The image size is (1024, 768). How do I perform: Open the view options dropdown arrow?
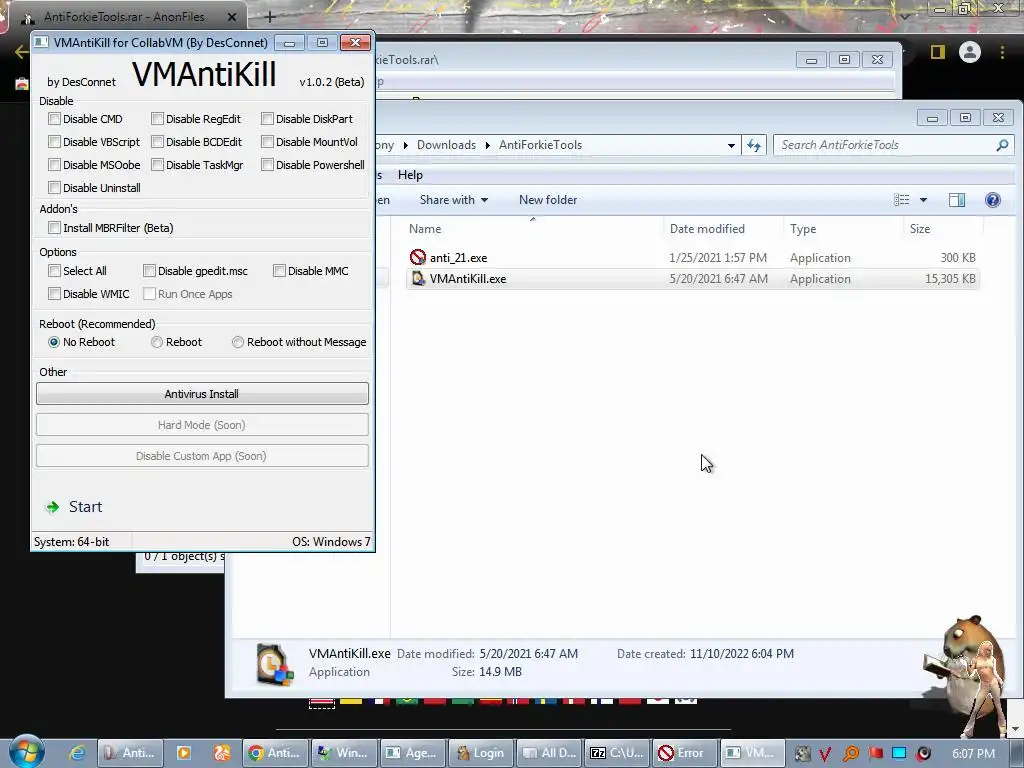923,200
